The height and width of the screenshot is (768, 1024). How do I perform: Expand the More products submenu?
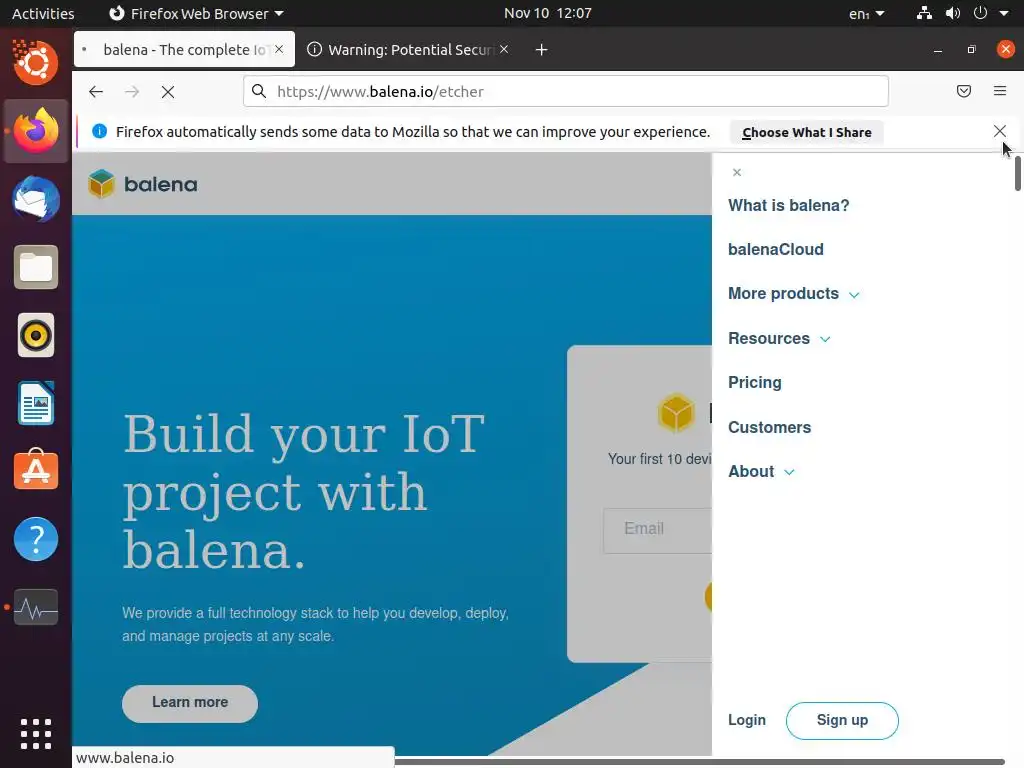tap(793, 294)
